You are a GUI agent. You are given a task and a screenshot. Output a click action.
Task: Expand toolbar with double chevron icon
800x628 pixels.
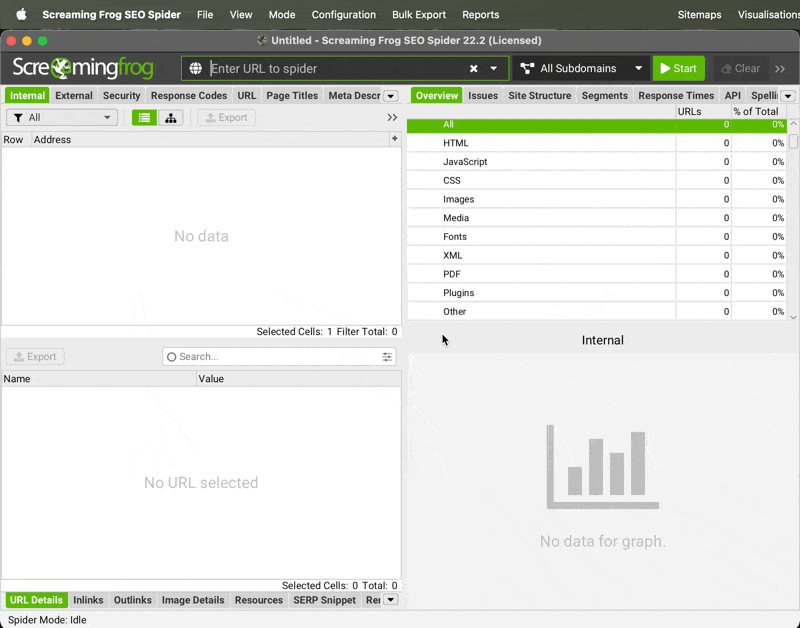(x=780, y=69)
